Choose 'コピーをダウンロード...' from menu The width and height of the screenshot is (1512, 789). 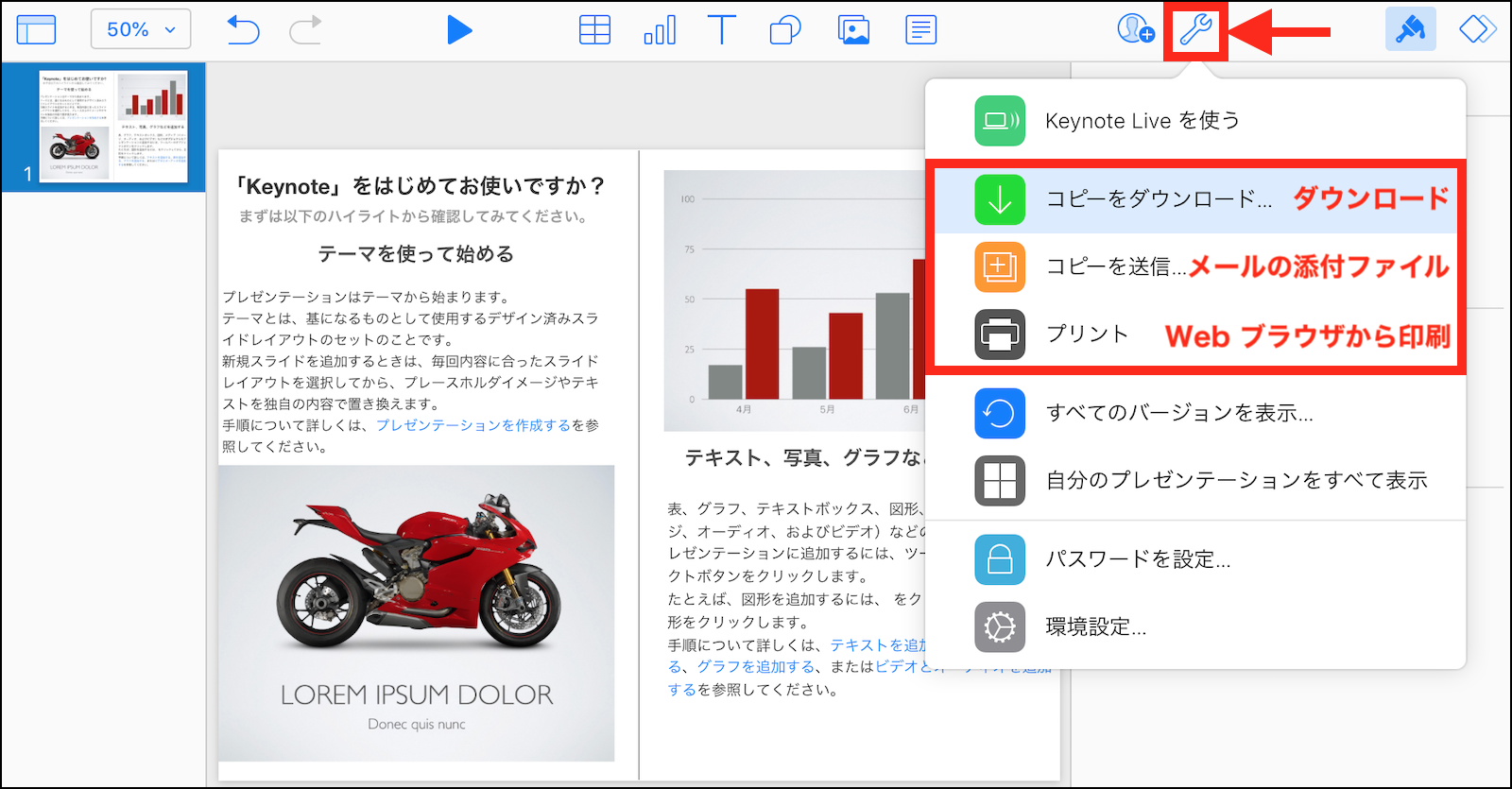[x=1159, y=199]
